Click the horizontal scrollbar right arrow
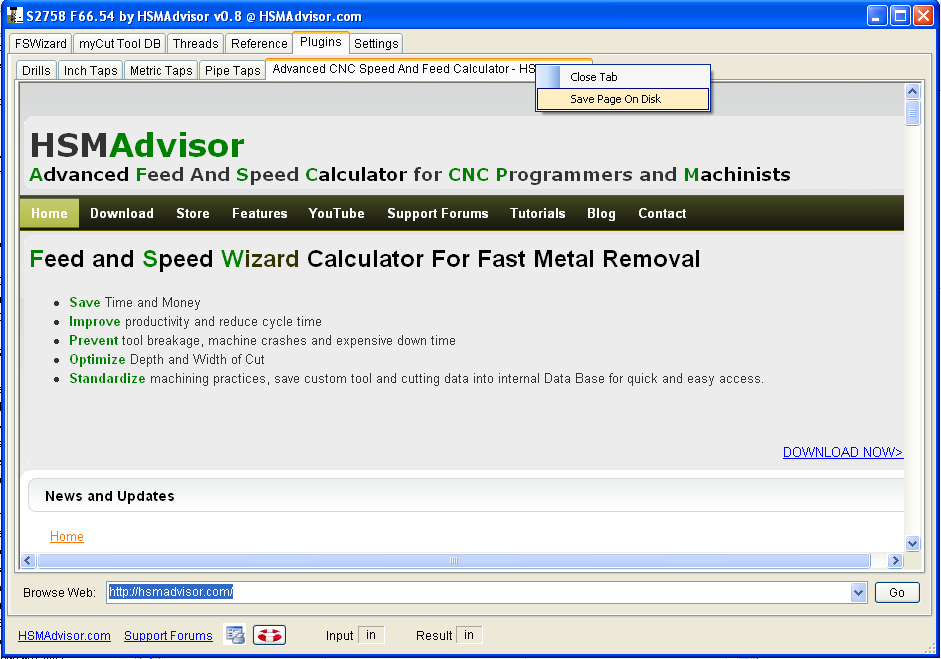The image size is (941, 659). click(x=895, y=561)
